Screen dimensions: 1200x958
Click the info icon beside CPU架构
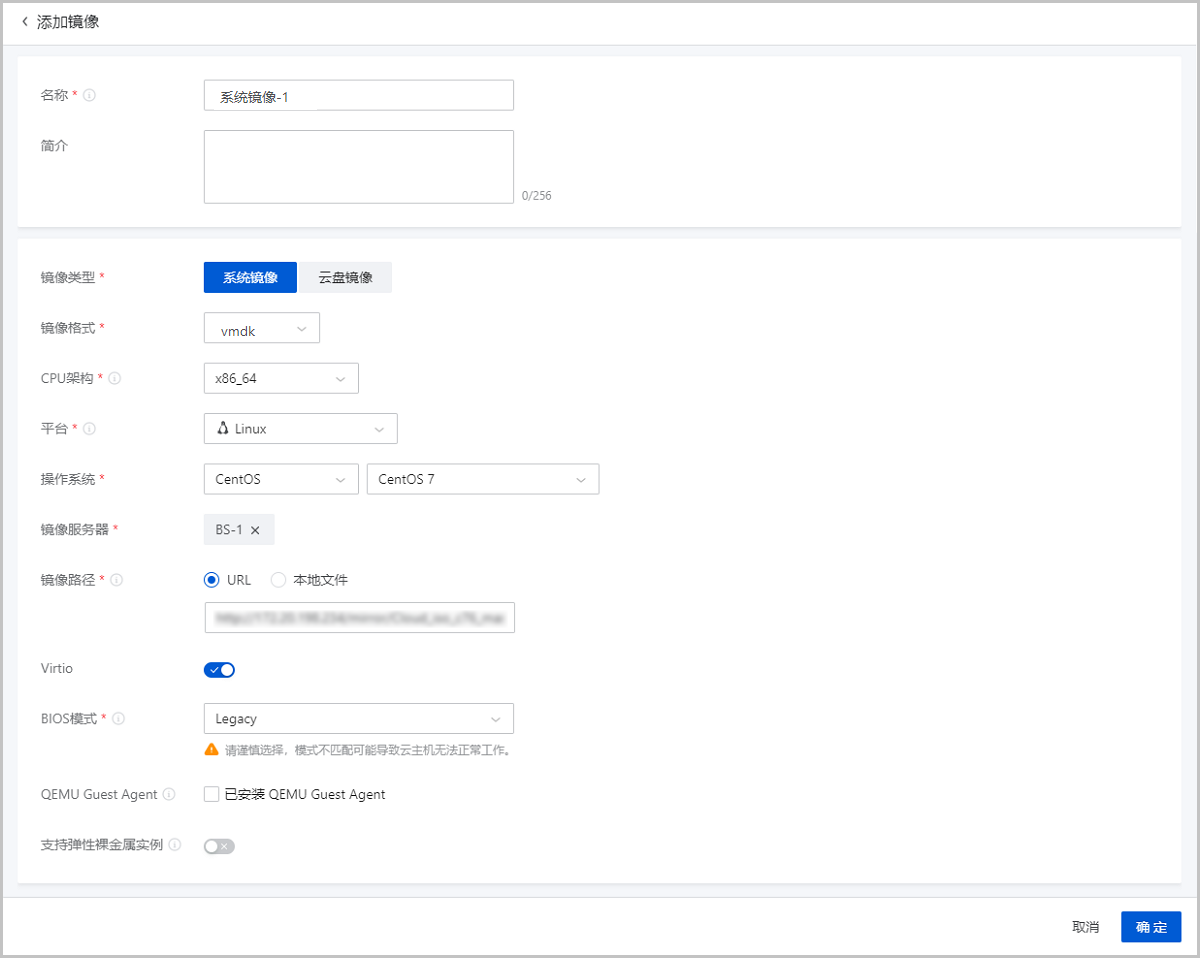click(114, 378)
